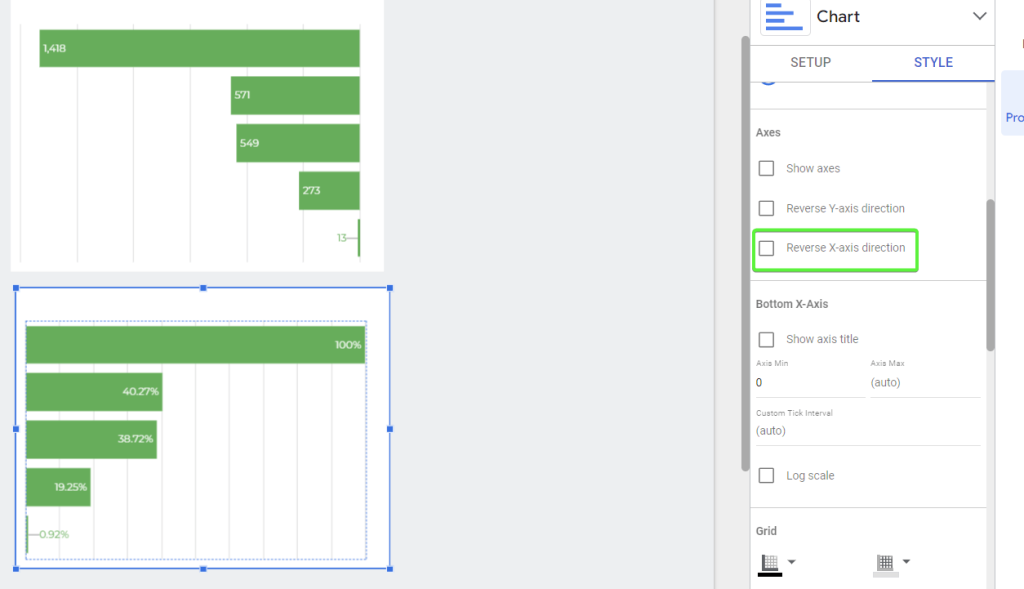Image resolution: width=1024 pixels, height=589 pixels.
Task: Expand the Chart type dropdown chevron
Action: pyautogui.click(x=979, y=16)
